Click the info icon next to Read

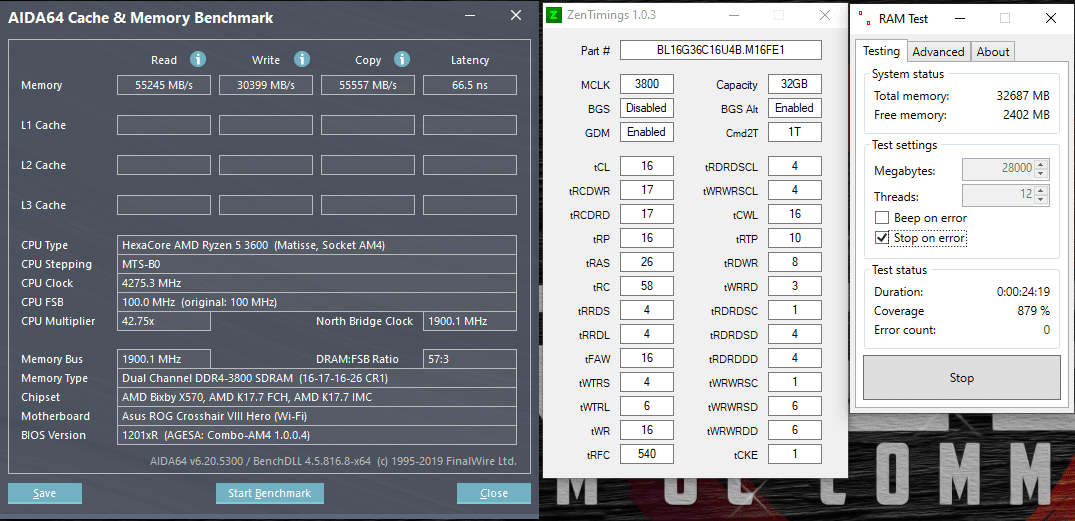[198, 59]
